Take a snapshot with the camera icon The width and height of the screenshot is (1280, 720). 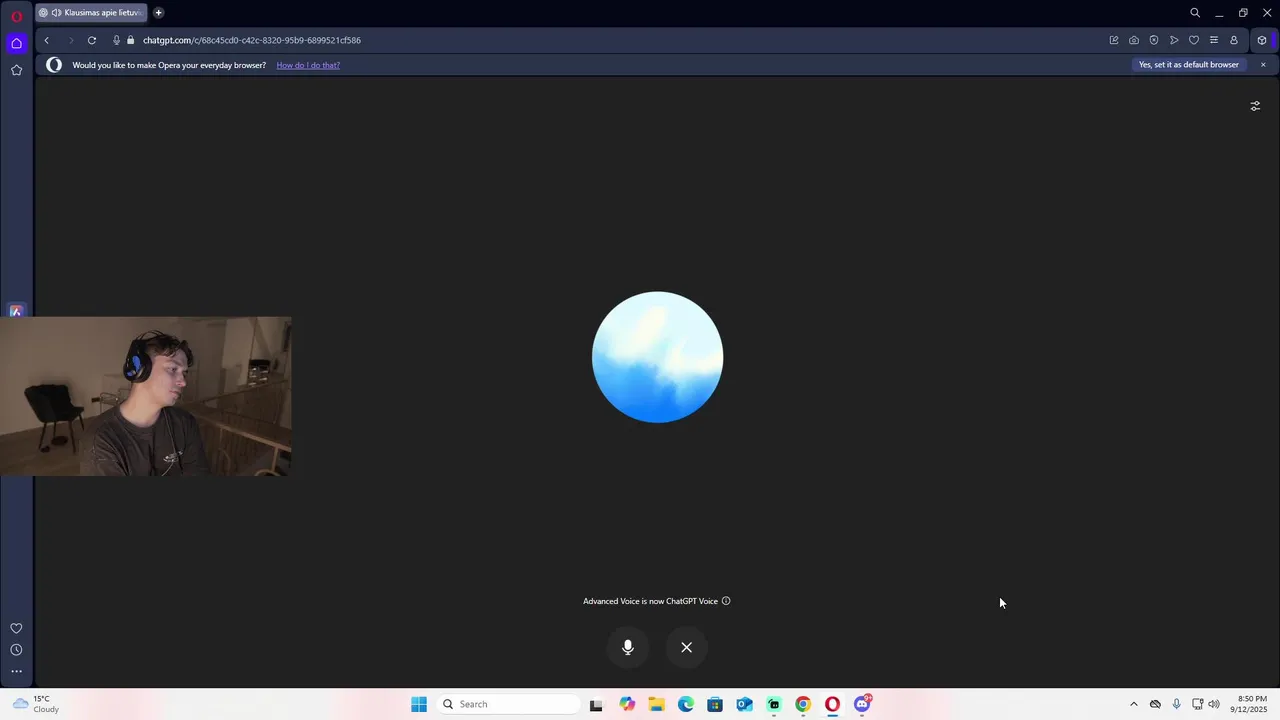click(1134, 40)
